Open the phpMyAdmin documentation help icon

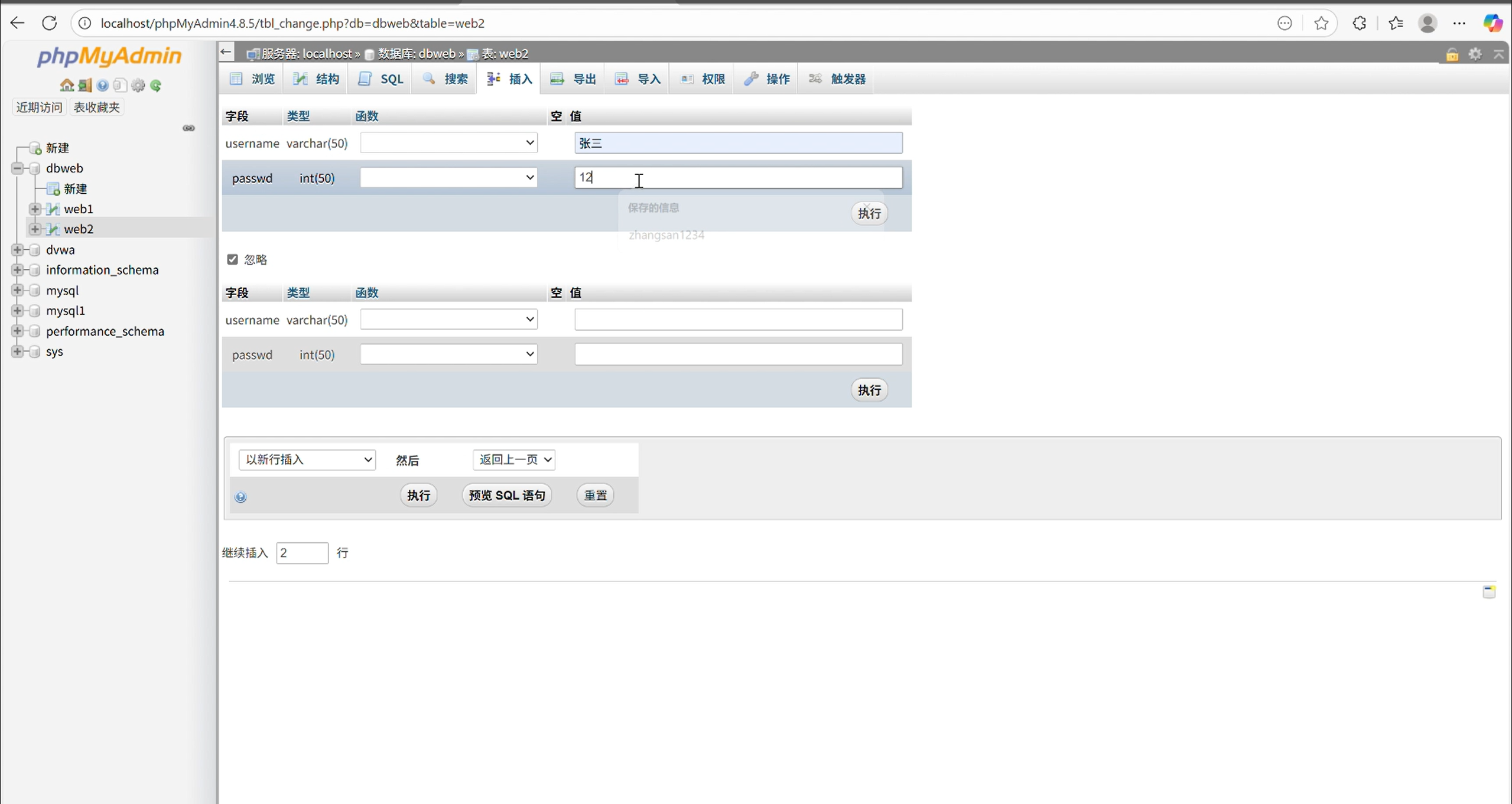tap(103, 86)
